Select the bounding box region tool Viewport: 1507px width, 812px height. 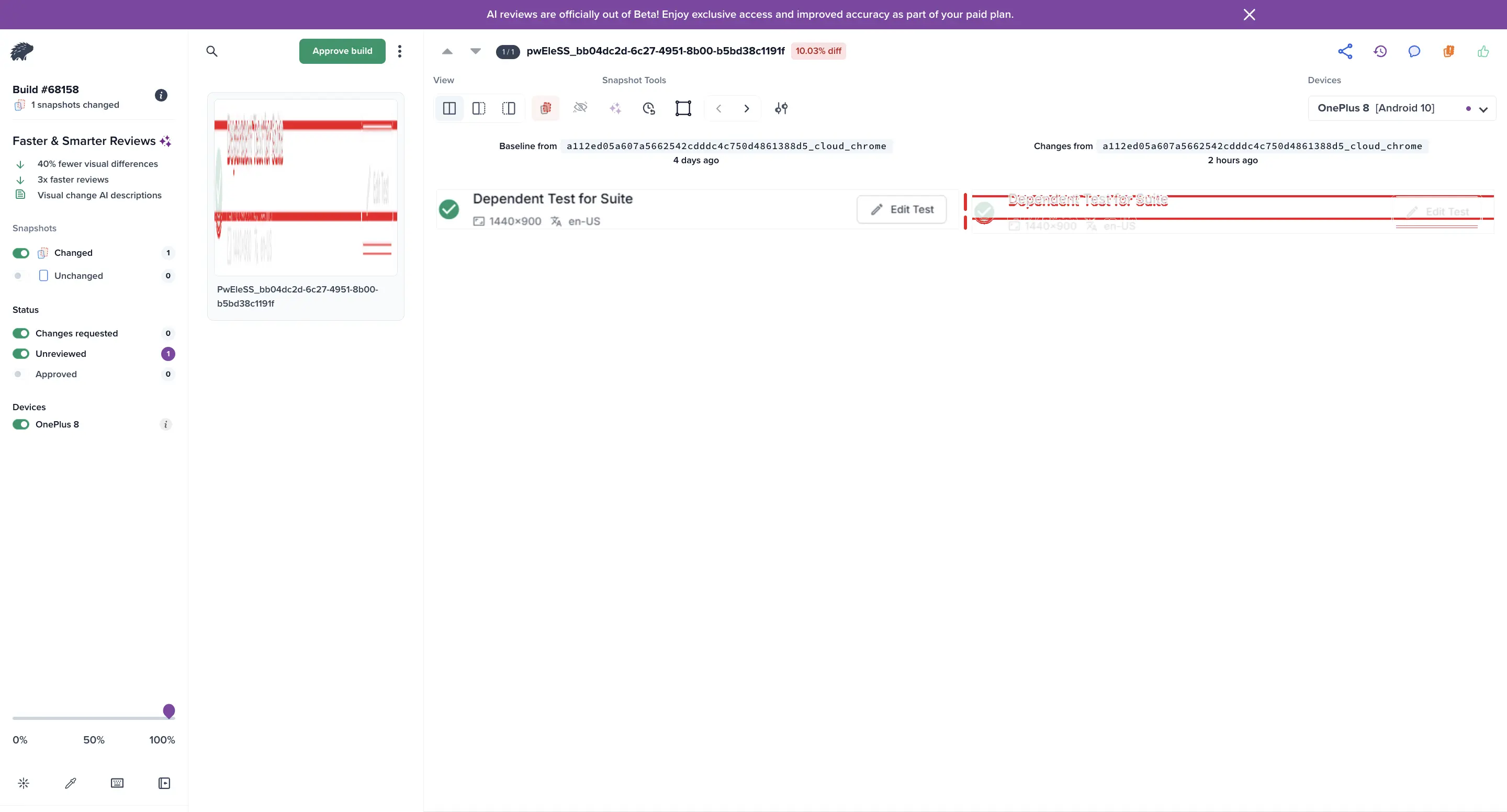click(x=683, y=108)
